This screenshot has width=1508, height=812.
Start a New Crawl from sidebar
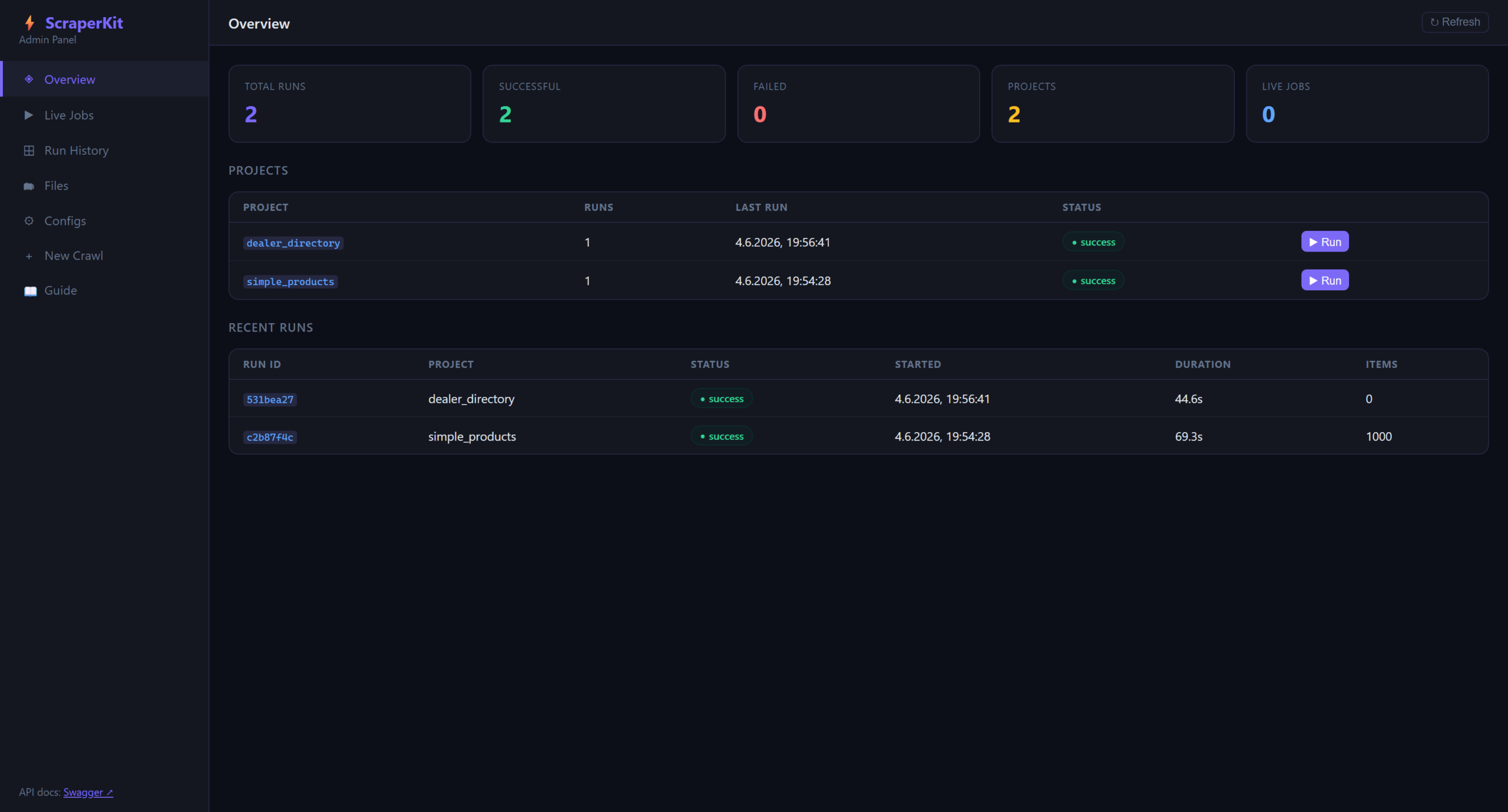coord(105,256)
